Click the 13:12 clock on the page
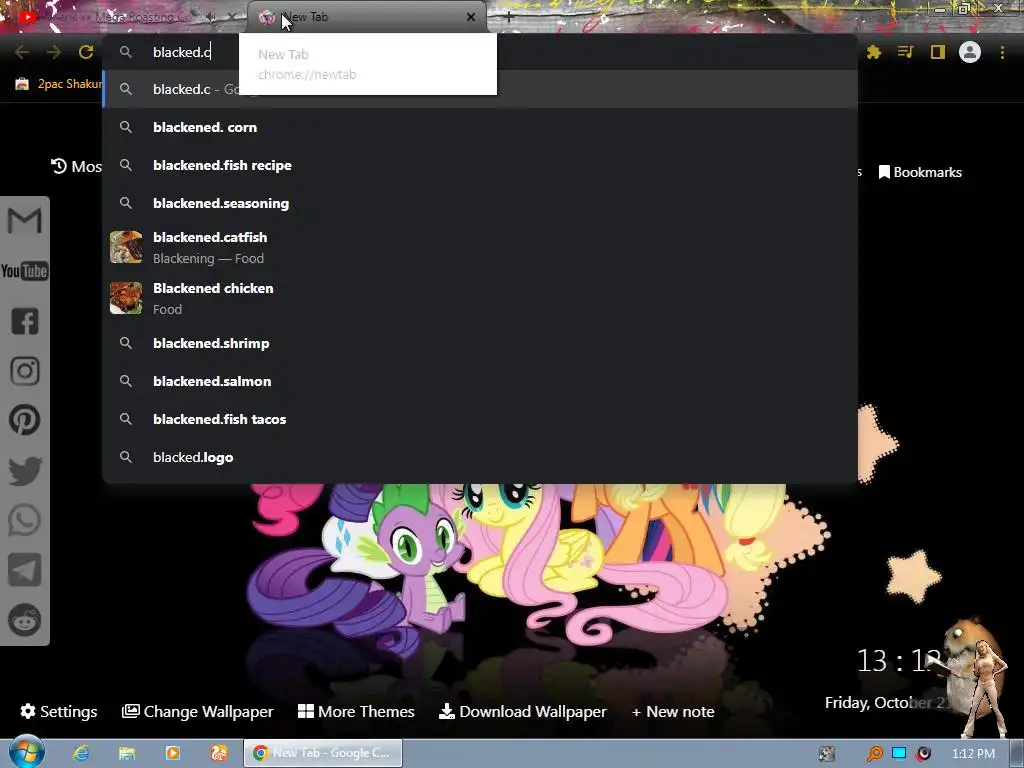This screenshot has height=768, width=1024. coord(899,661)
